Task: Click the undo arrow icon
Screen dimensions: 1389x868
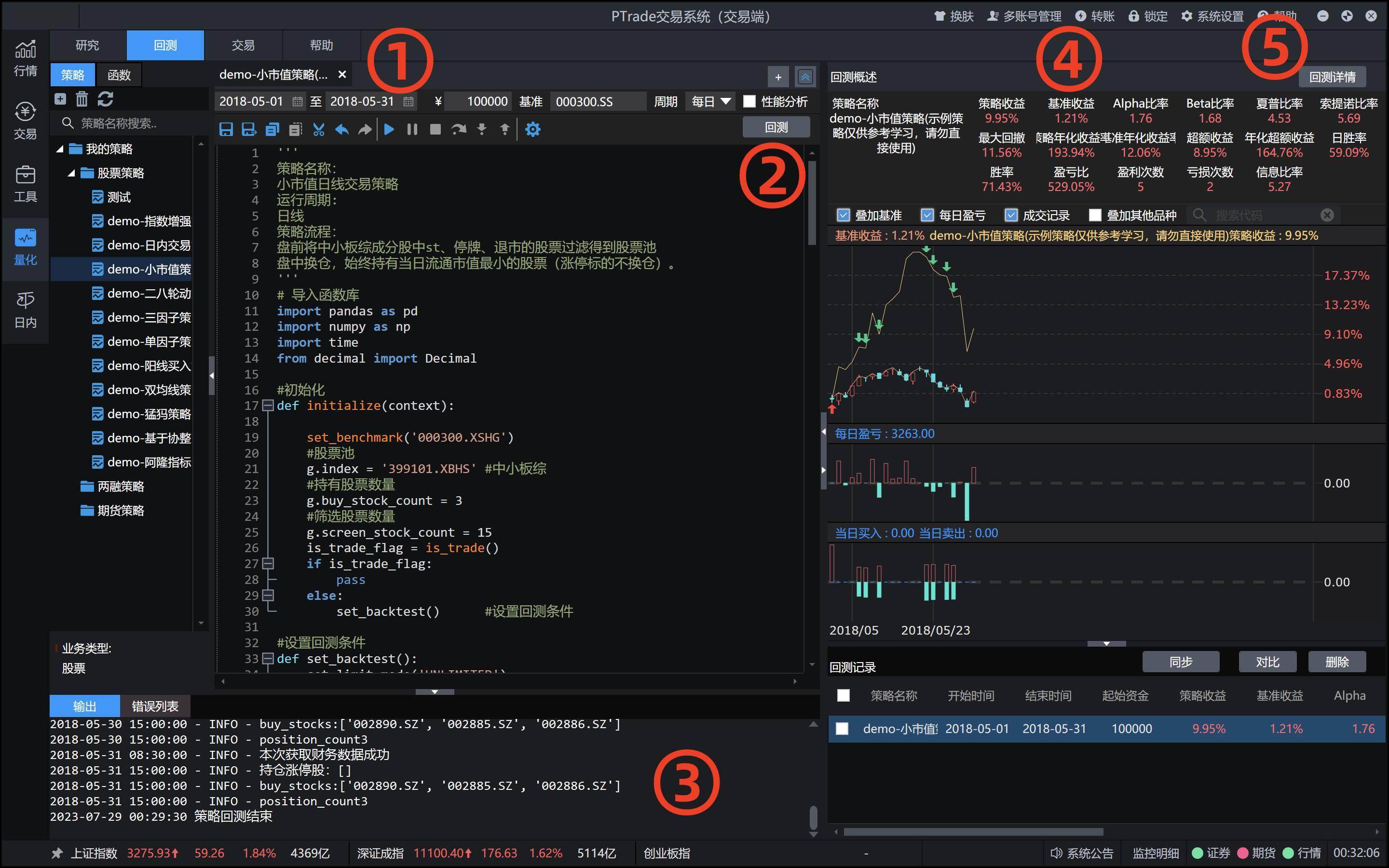Action: pyautogui.click(x=341, y=129)
